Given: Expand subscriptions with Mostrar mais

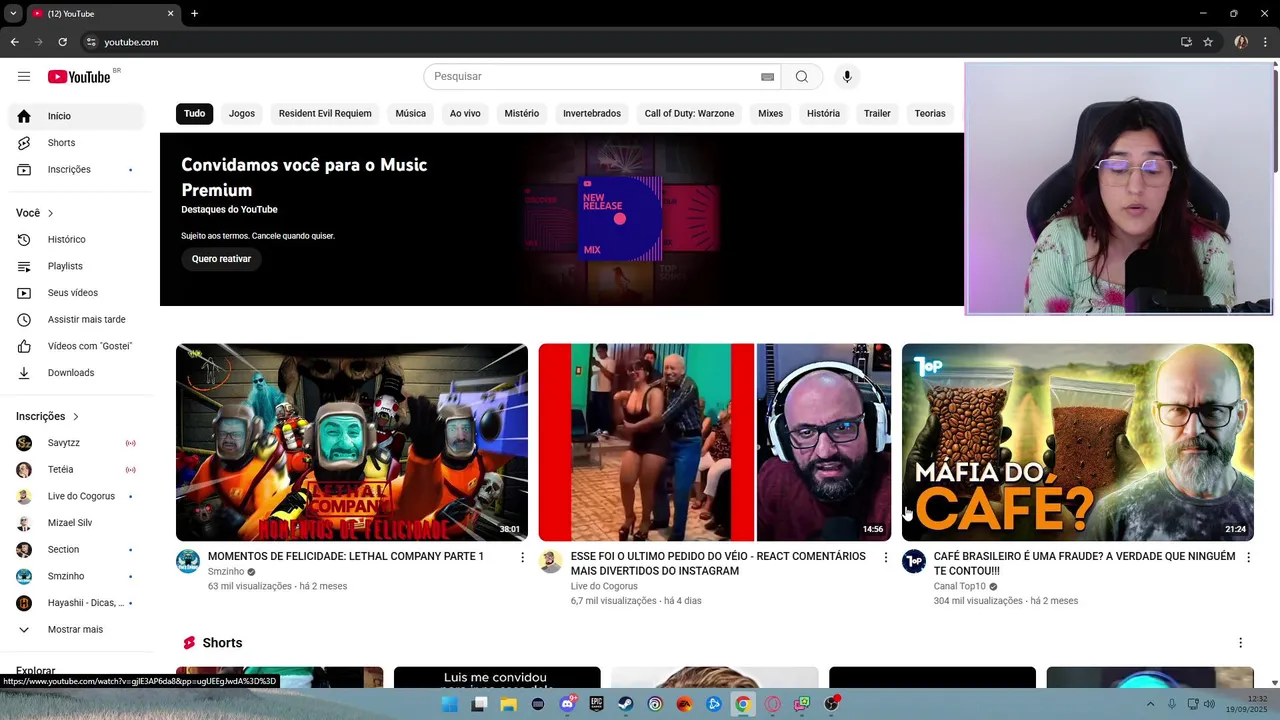Looking at the screenshot, I should click(x=76, y=630).
